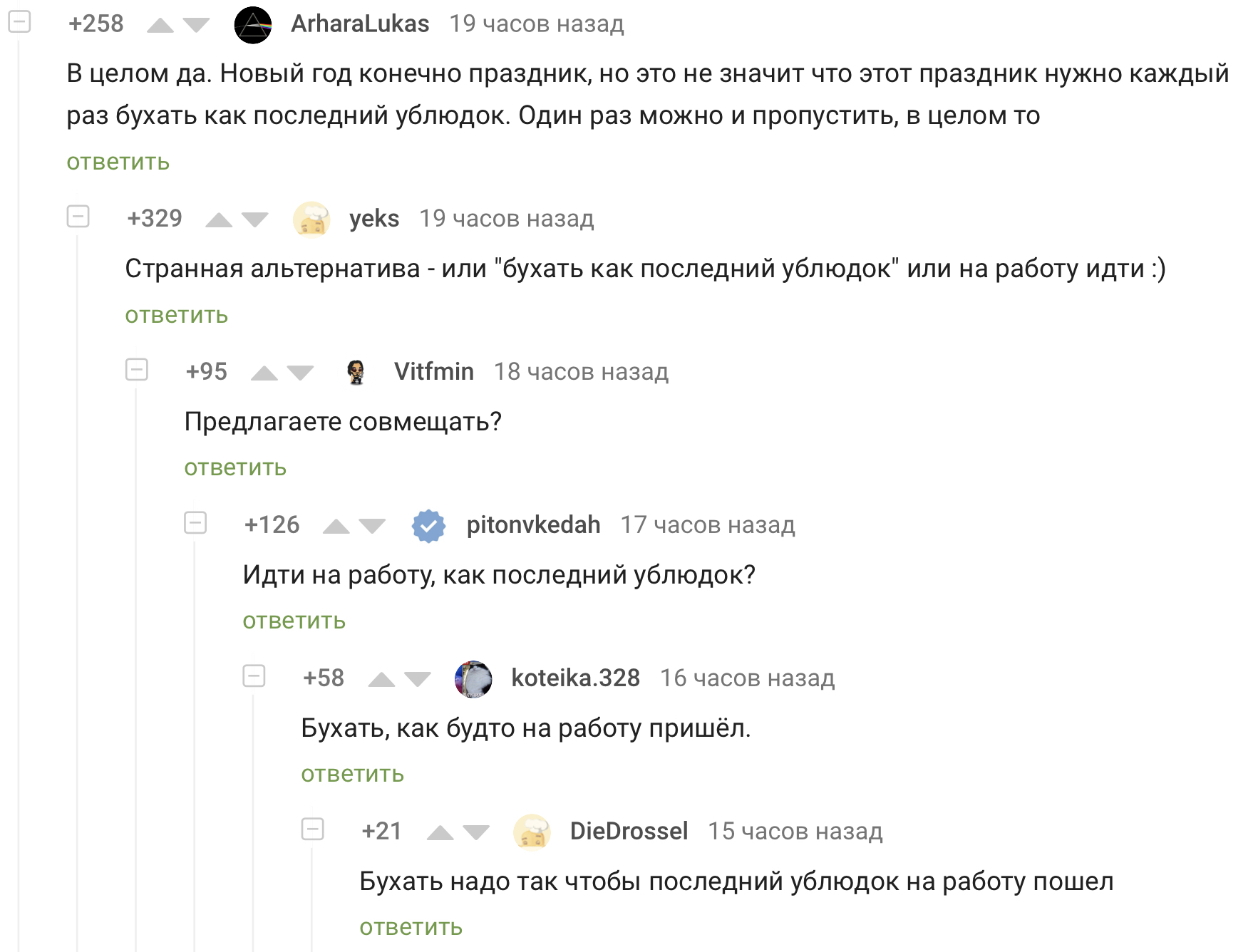Viewport: 1258px width, 952px height.
Task: Collapse the Vitfmin reply branch
Action: tap(136, 369)
